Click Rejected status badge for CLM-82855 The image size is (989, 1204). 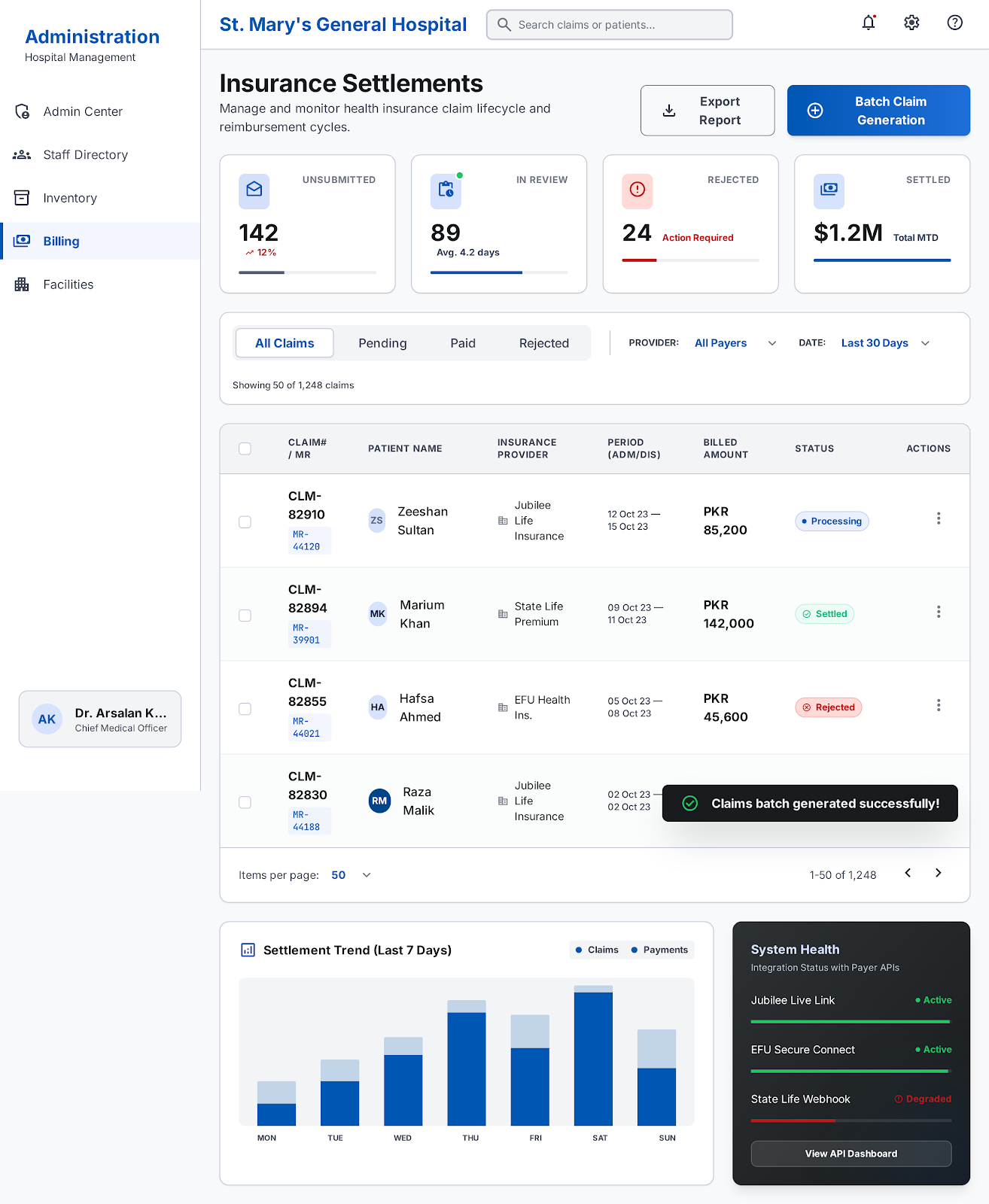(829, 707)
